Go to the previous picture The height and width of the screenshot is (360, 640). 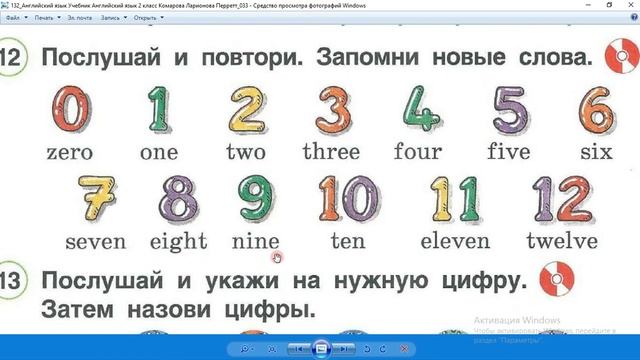click(299, 349)
